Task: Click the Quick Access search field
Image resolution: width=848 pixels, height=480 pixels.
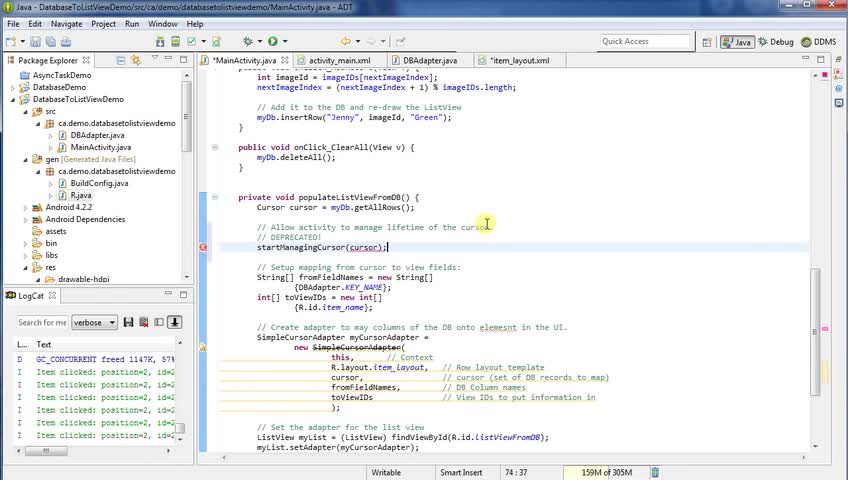Action: [x=645, y=42]
